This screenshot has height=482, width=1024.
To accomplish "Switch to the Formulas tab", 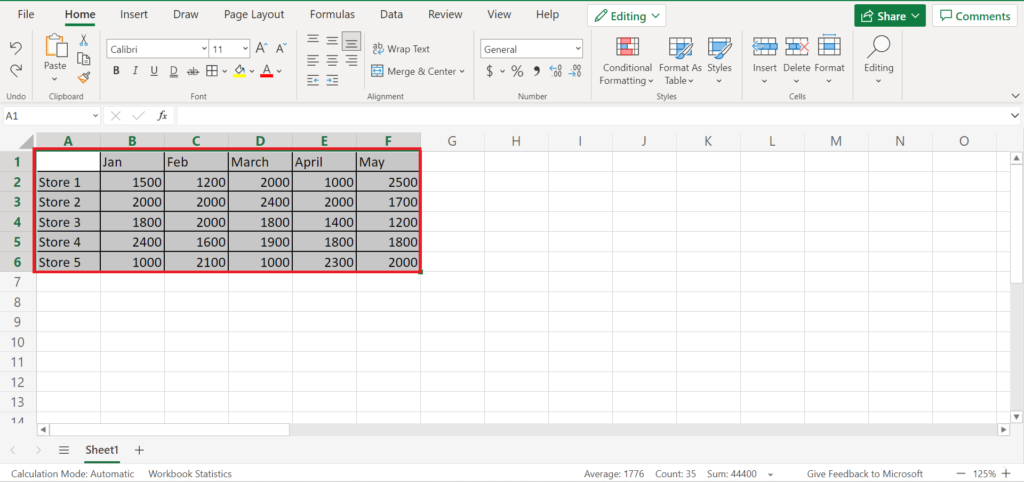I will tap(332, 14).
